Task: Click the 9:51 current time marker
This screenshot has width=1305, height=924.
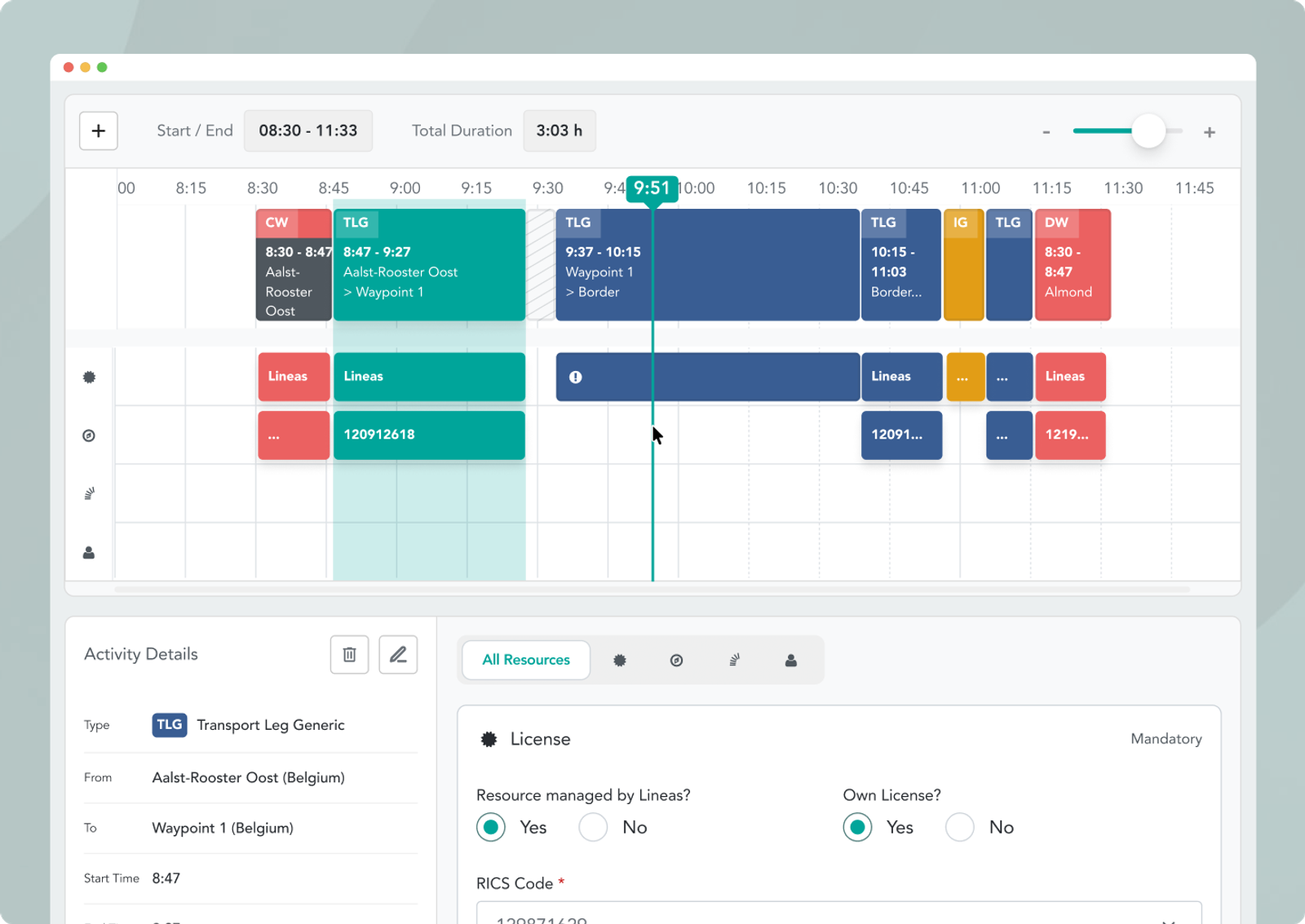Action: click(652, 188)
